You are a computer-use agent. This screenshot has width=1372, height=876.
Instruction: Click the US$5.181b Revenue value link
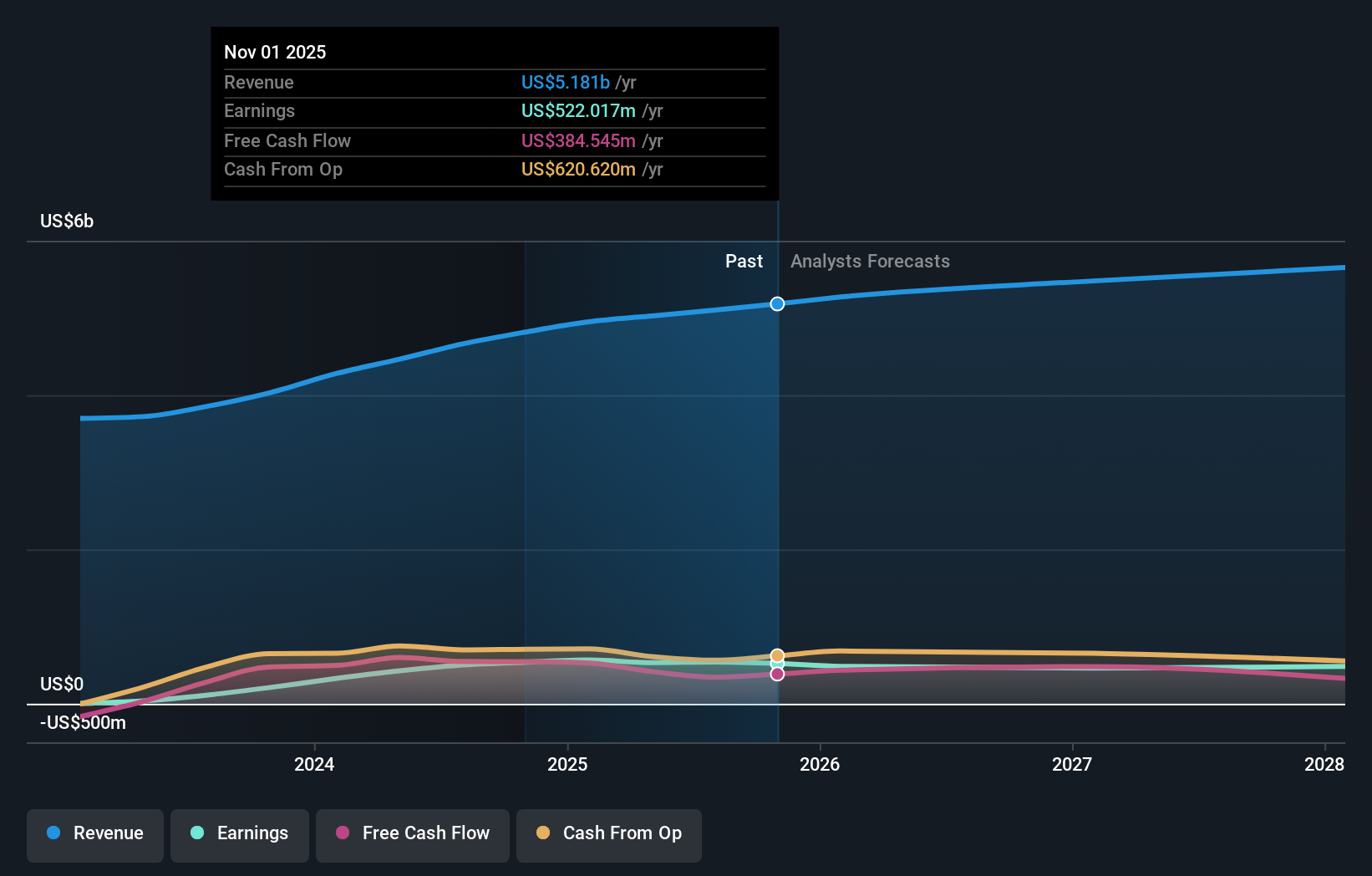pyautogui.click(x=566, y=82)
